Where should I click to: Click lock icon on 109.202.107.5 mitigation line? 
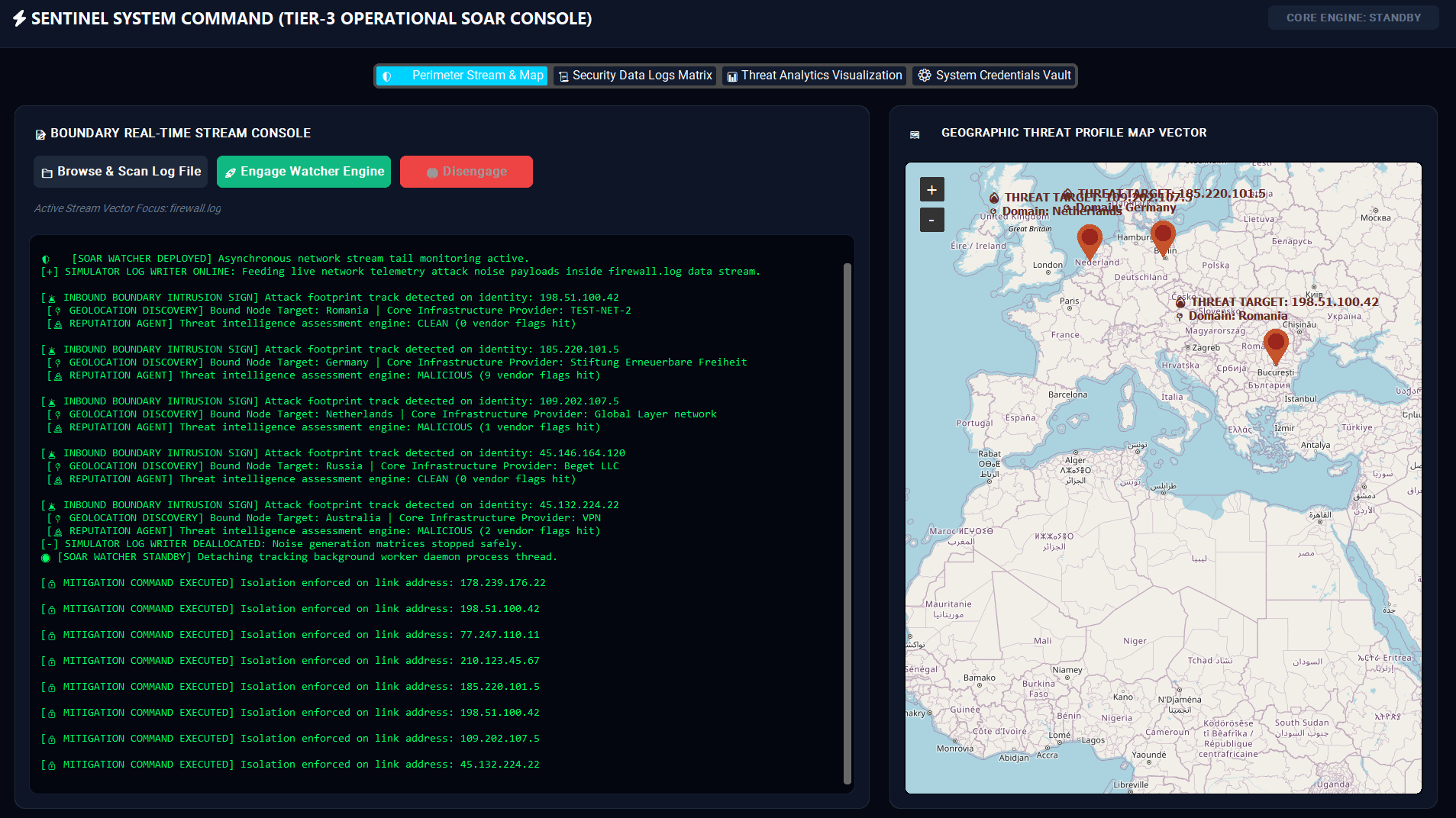click(52, 739)
